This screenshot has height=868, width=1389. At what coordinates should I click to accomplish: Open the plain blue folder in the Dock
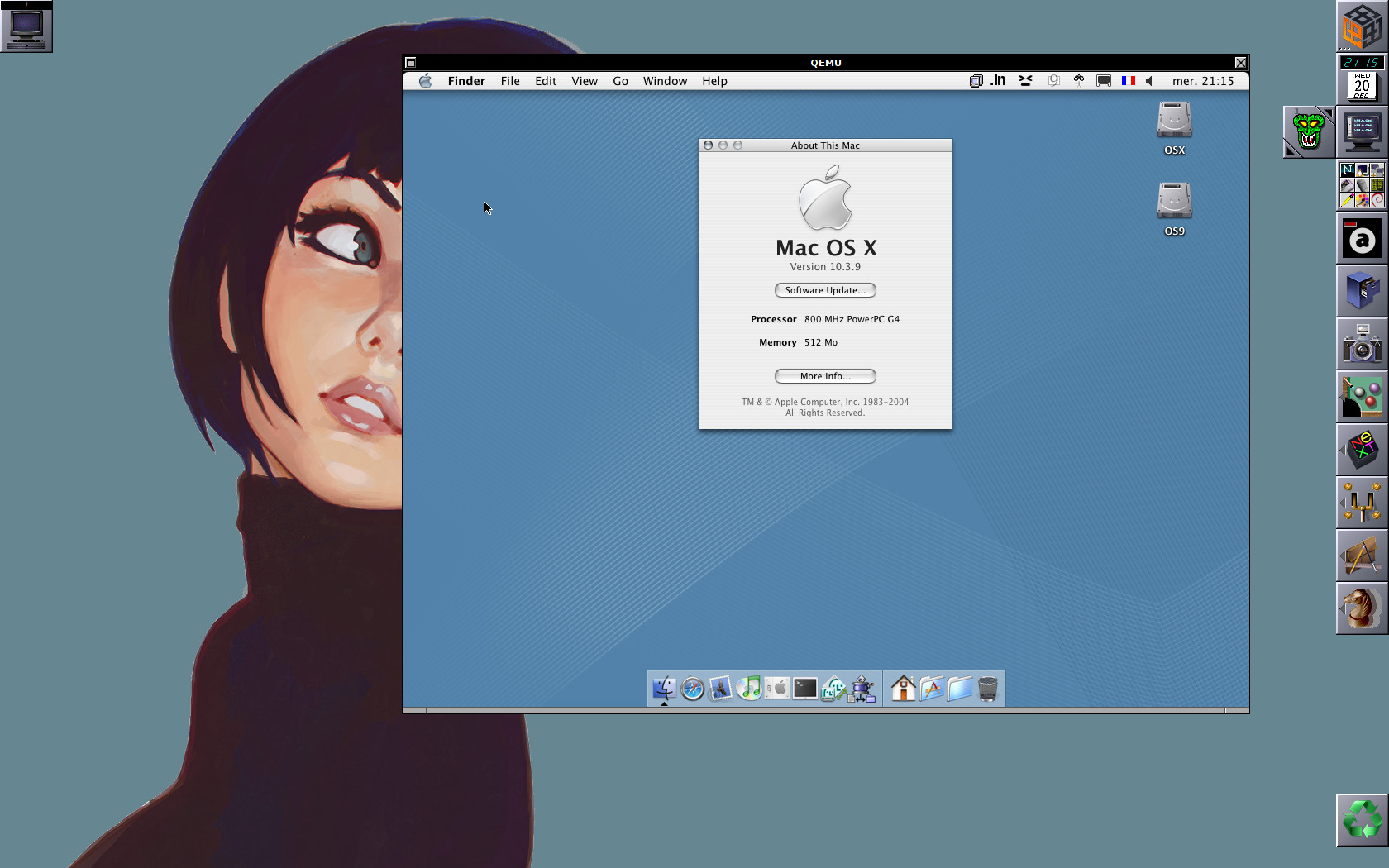pyautogui.click(x=960, y=689)
